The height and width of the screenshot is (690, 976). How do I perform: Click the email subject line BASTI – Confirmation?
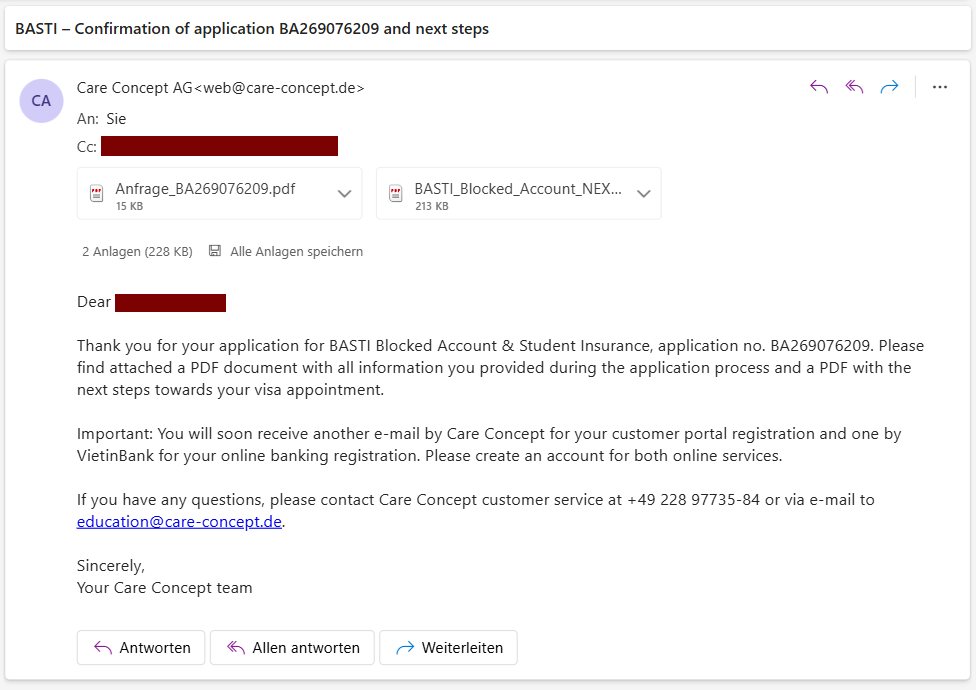click(252, 29)
